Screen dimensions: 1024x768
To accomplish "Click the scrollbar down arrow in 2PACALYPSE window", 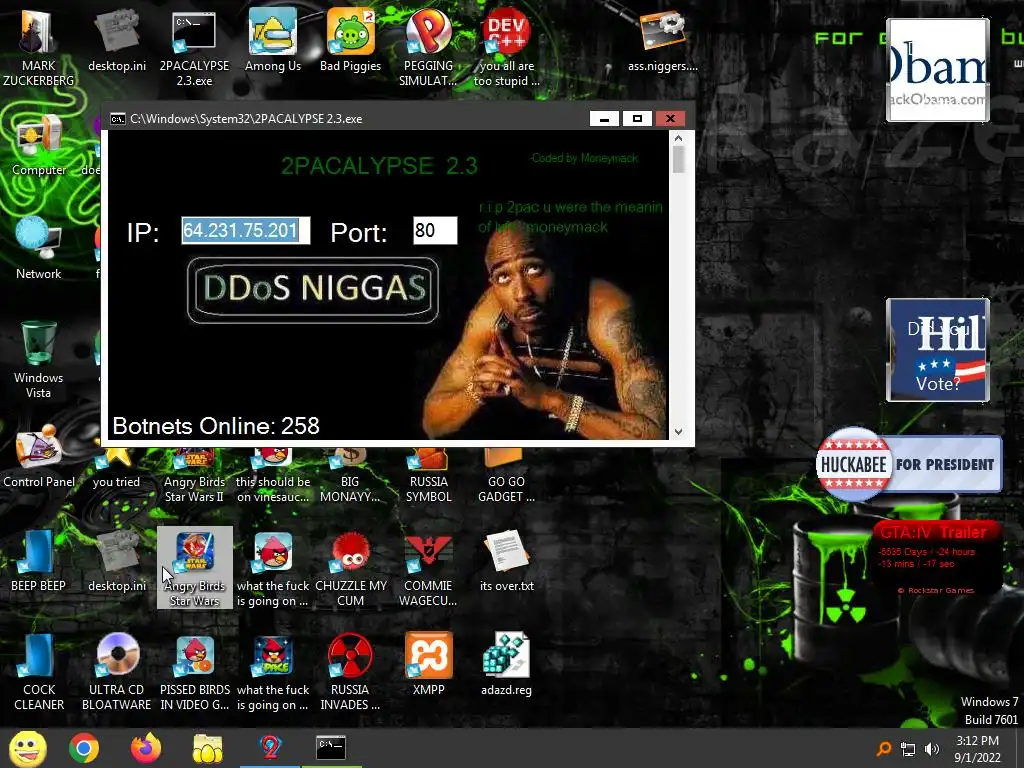I will pos(678,432).
